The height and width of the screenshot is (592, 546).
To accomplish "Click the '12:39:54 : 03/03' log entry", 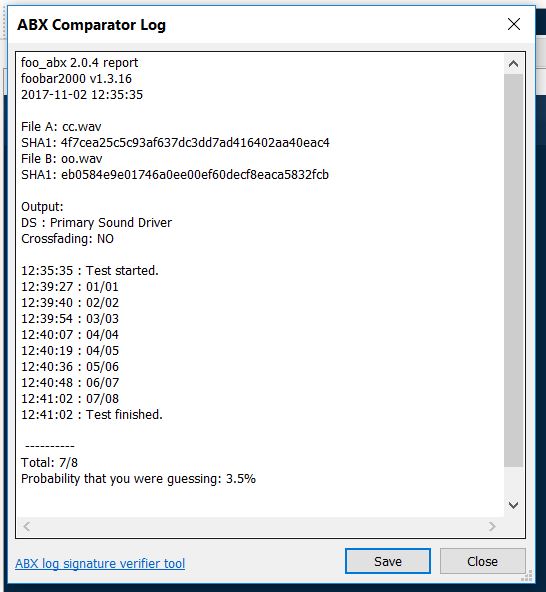I will click(70, 319).
